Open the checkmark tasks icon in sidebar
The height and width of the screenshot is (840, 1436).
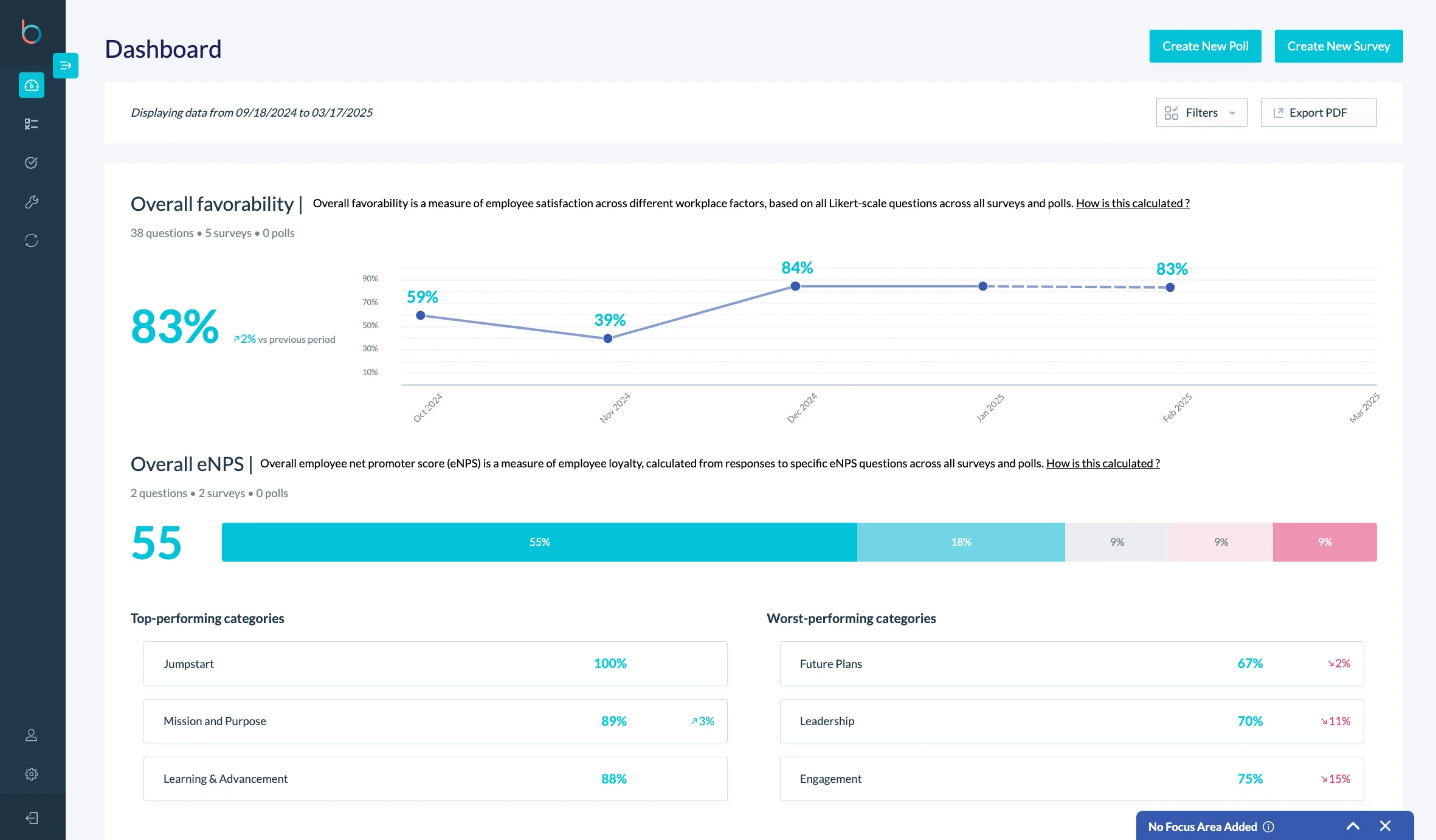[x=31, y=162]
